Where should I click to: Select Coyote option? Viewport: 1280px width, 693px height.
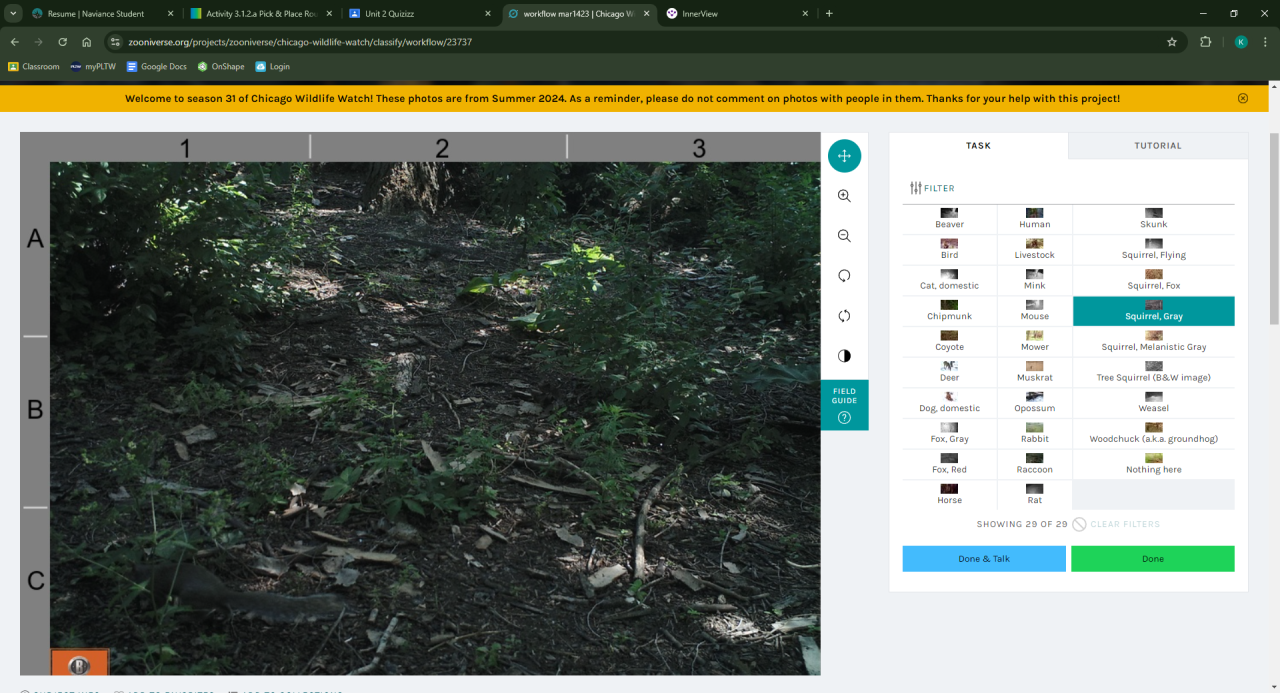(949, 342)
